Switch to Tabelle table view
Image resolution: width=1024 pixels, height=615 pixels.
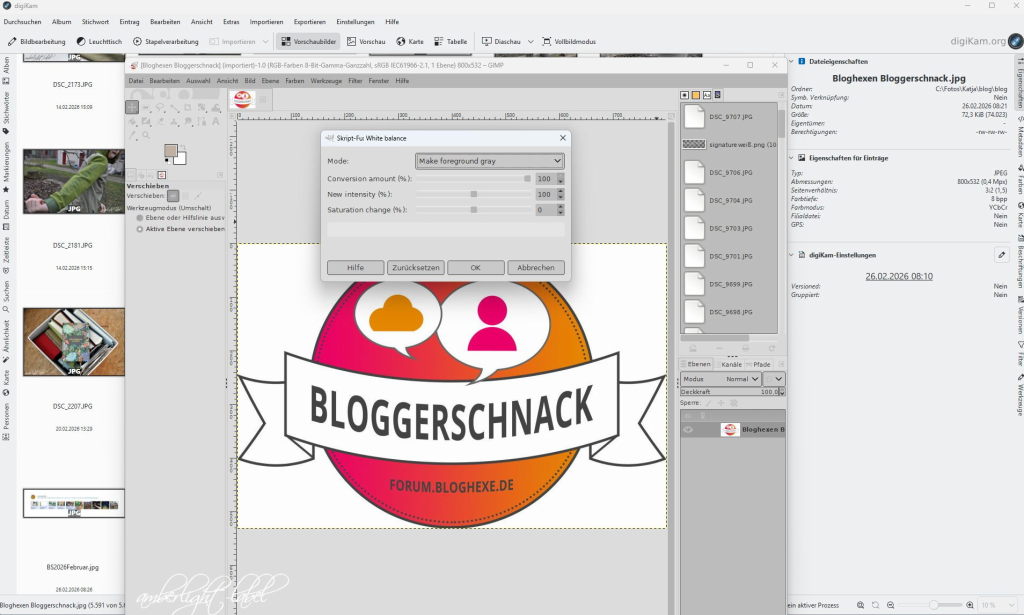(x=450, y=42)
